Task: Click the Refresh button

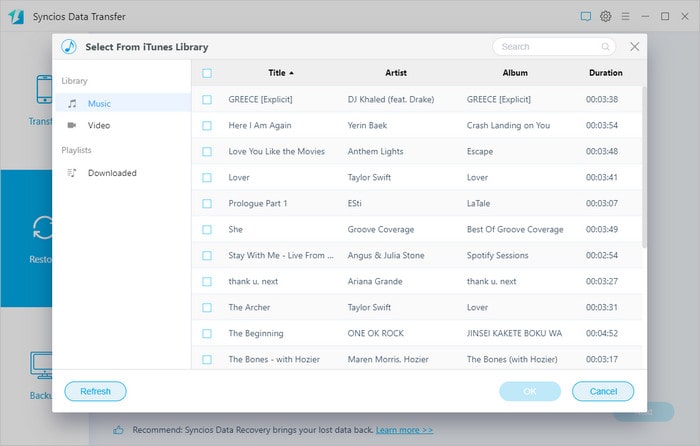Action: coord(96,391)
